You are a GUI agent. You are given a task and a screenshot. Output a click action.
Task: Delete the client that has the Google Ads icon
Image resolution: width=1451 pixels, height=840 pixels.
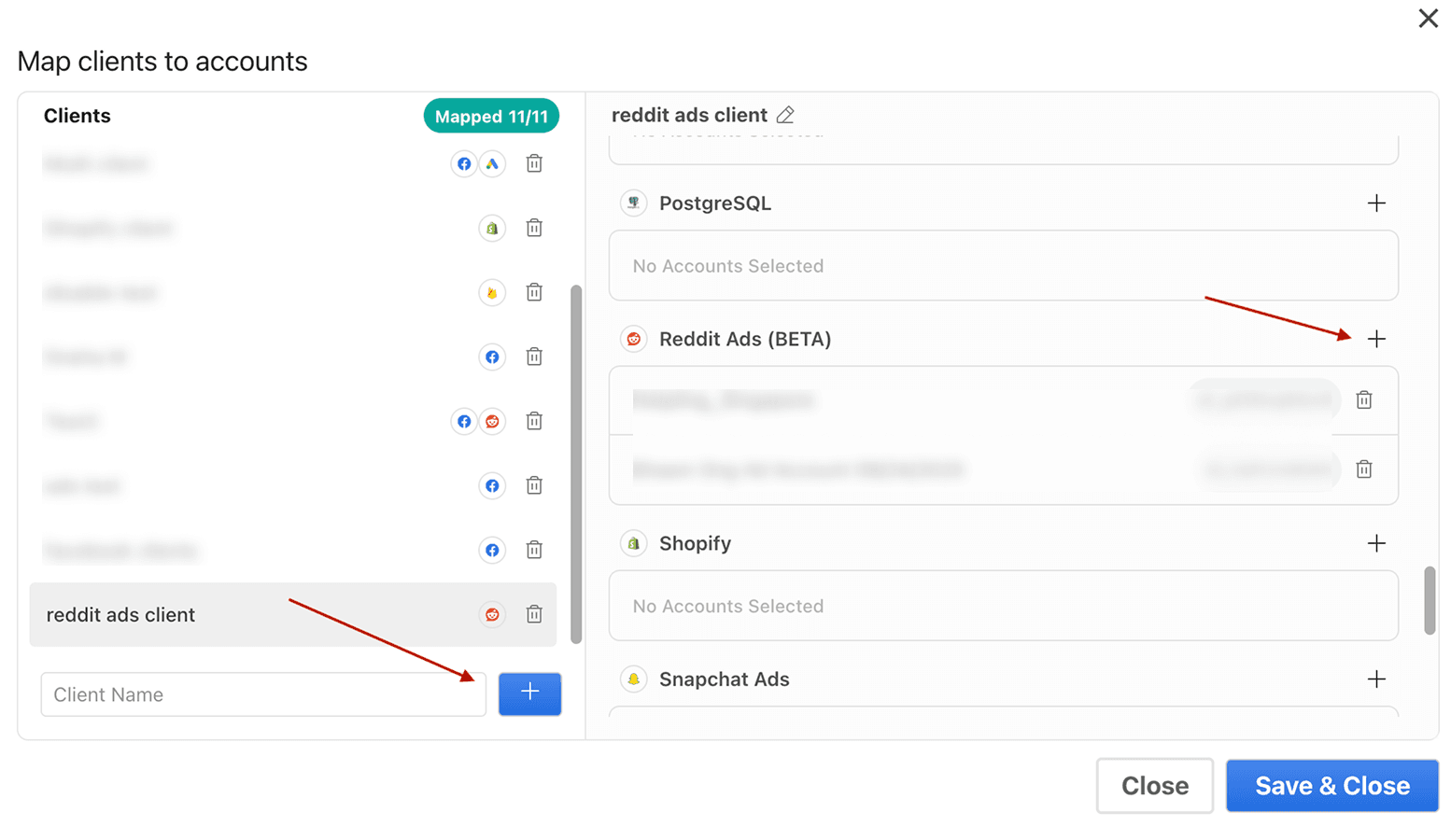coord(534,163)
